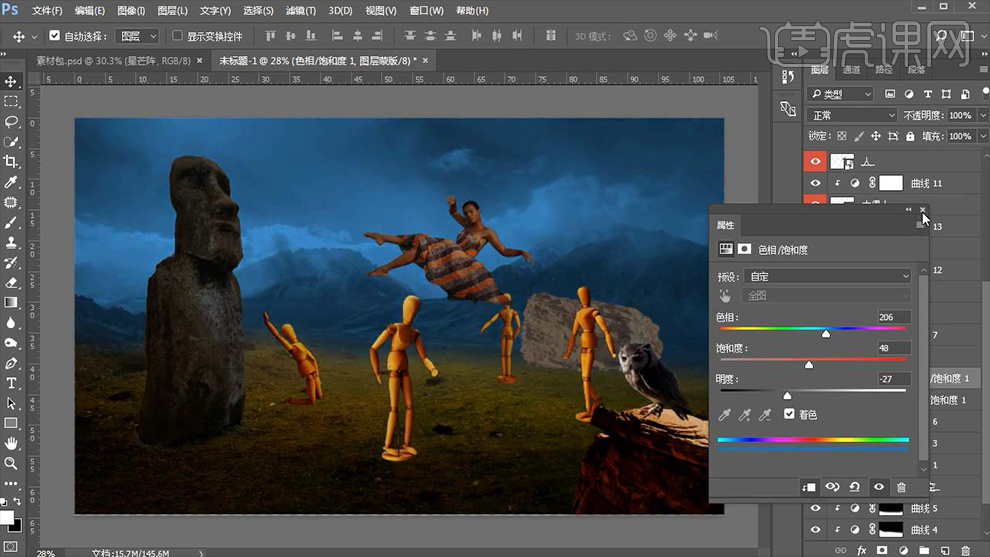990x557 pixels.
Task: Open the 图像(I) menu
Action: 131,11
